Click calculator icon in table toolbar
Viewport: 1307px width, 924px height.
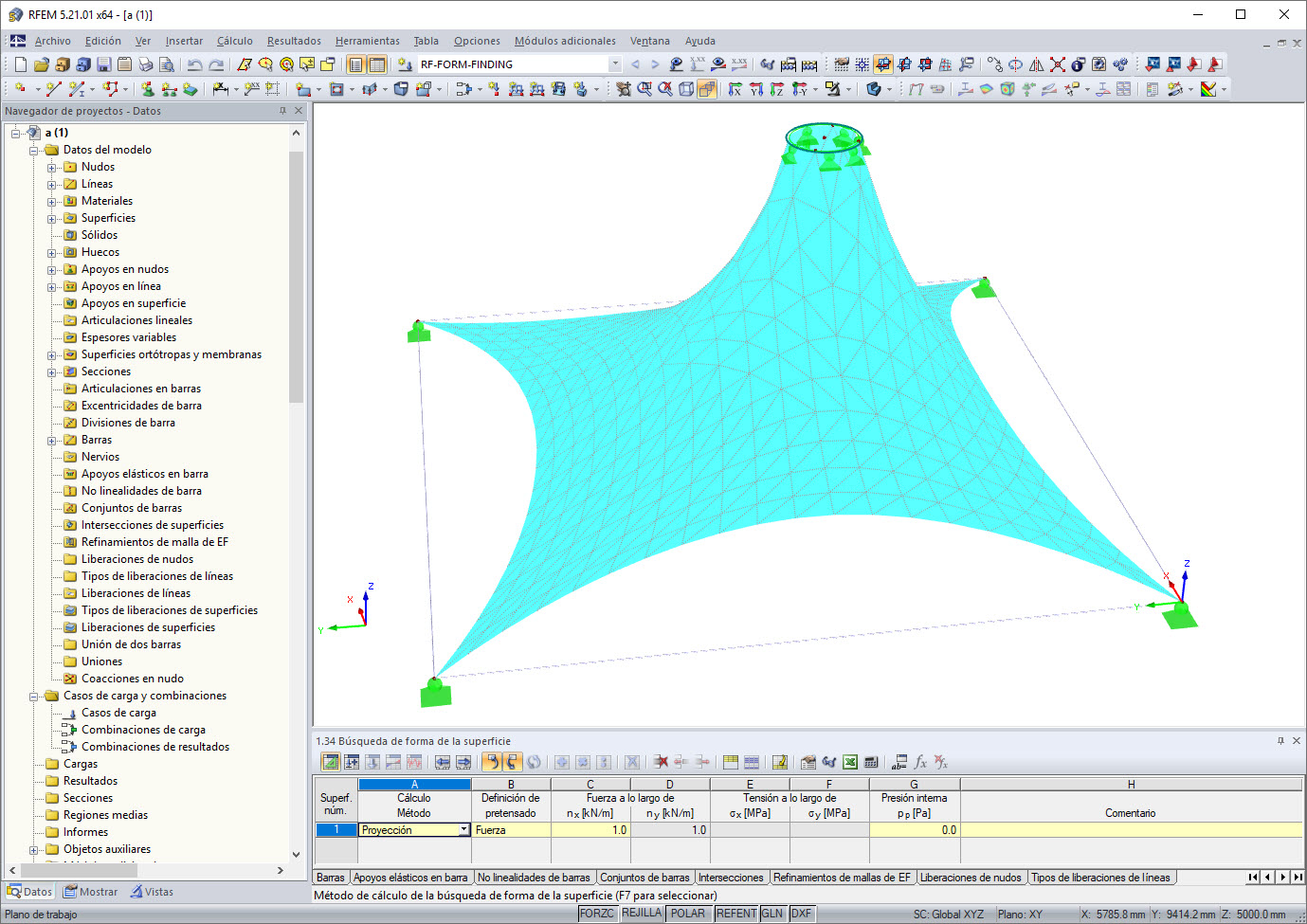871,762
